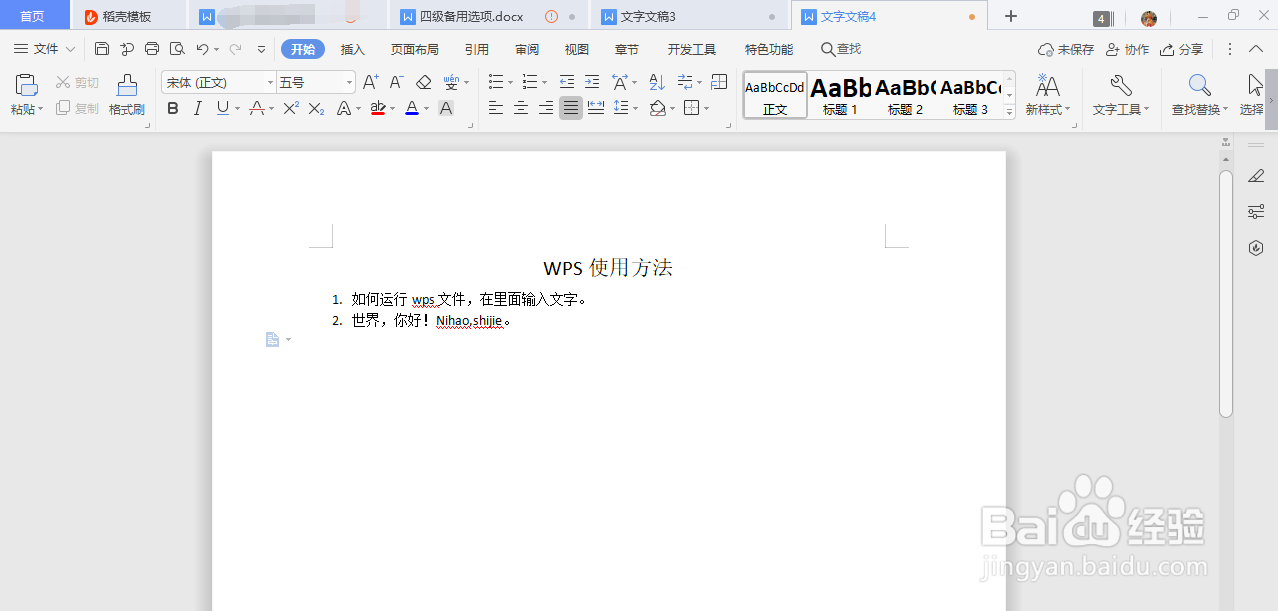Click the hexagon icon in right sidebar

coord(1257,248)
